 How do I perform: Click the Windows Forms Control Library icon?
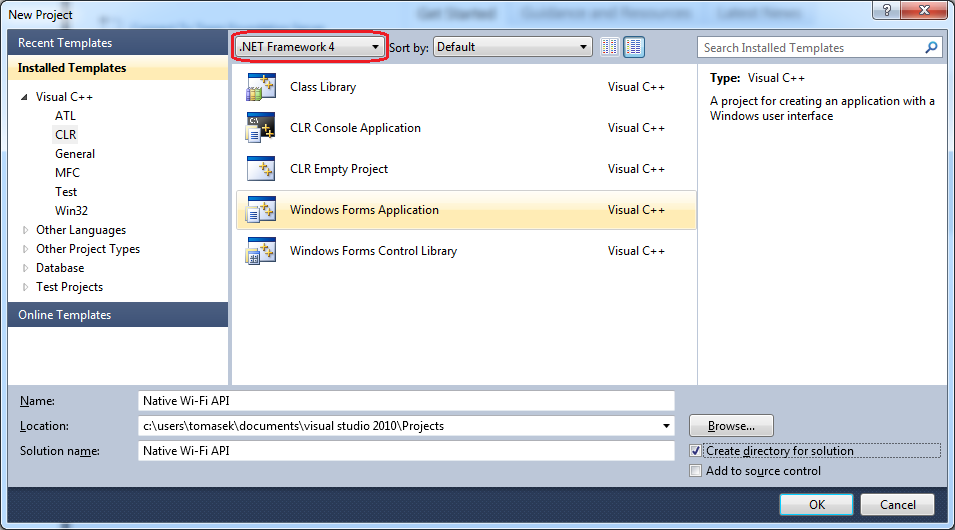(261, 251)
